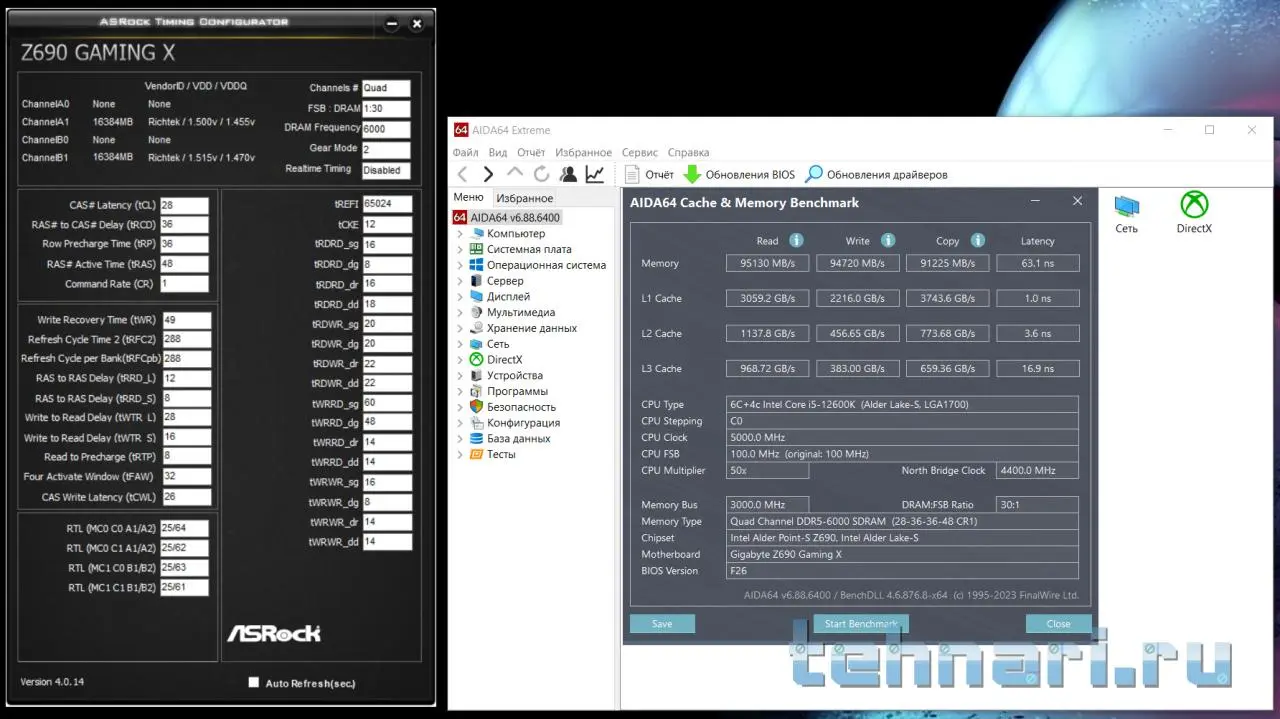Open the Файл menu
This screenshot has height=719, width=1280.
(465, 152)
